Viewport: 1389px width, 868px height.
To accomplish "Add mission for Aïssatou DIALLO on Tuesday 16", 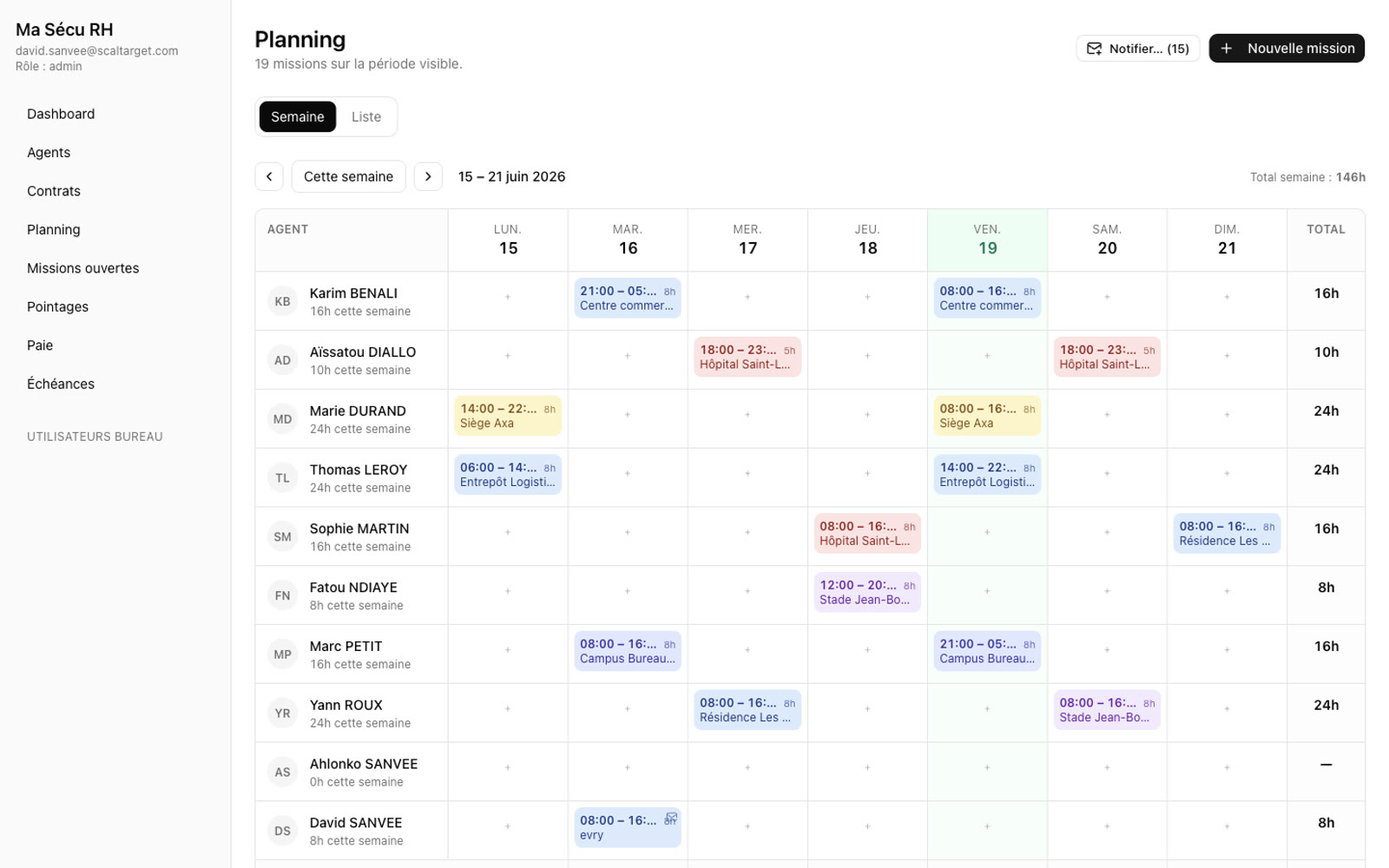I will pos(628,356).
